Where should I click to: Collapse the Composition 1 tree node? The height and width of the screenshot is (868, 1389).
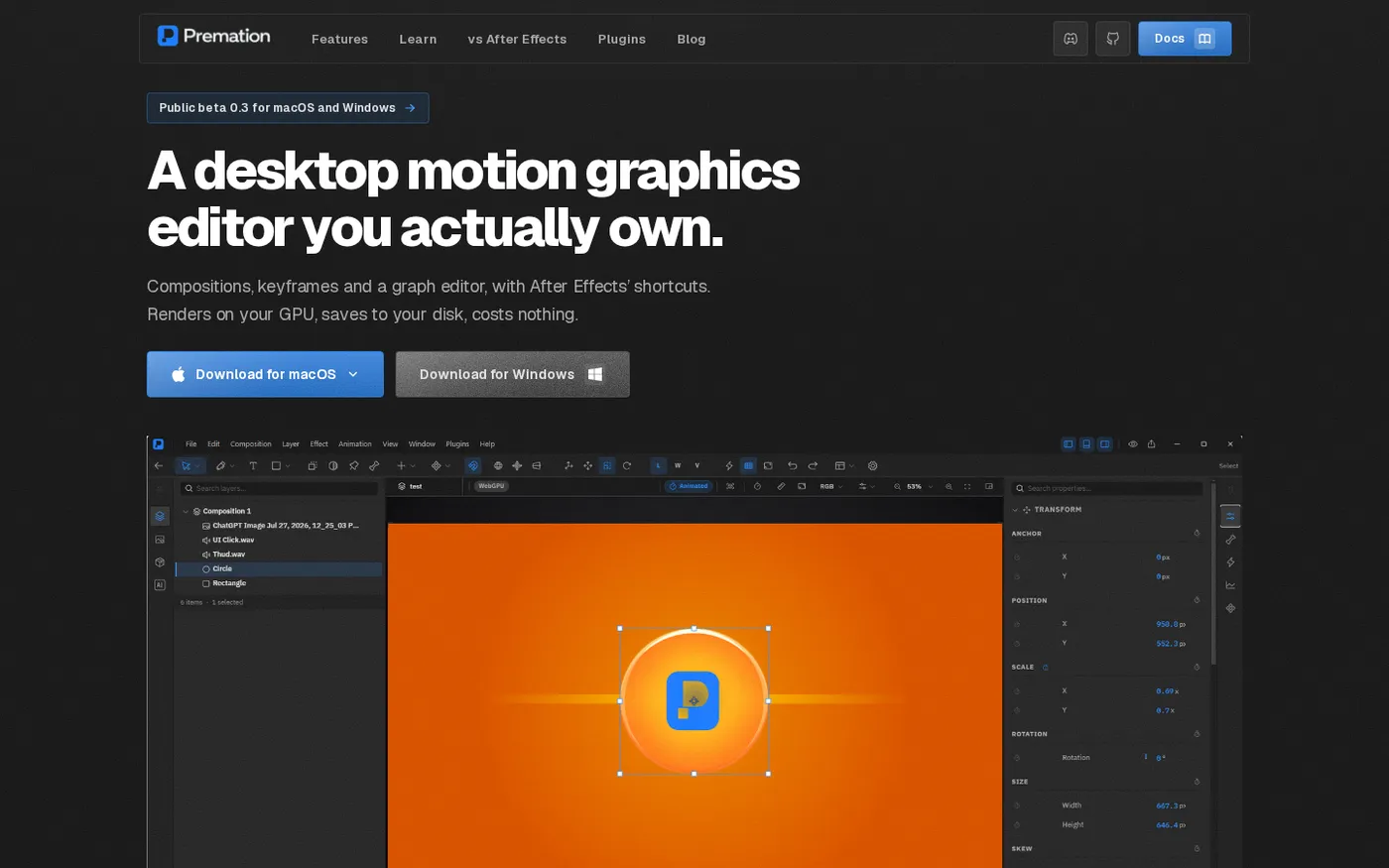pos(186,512)
